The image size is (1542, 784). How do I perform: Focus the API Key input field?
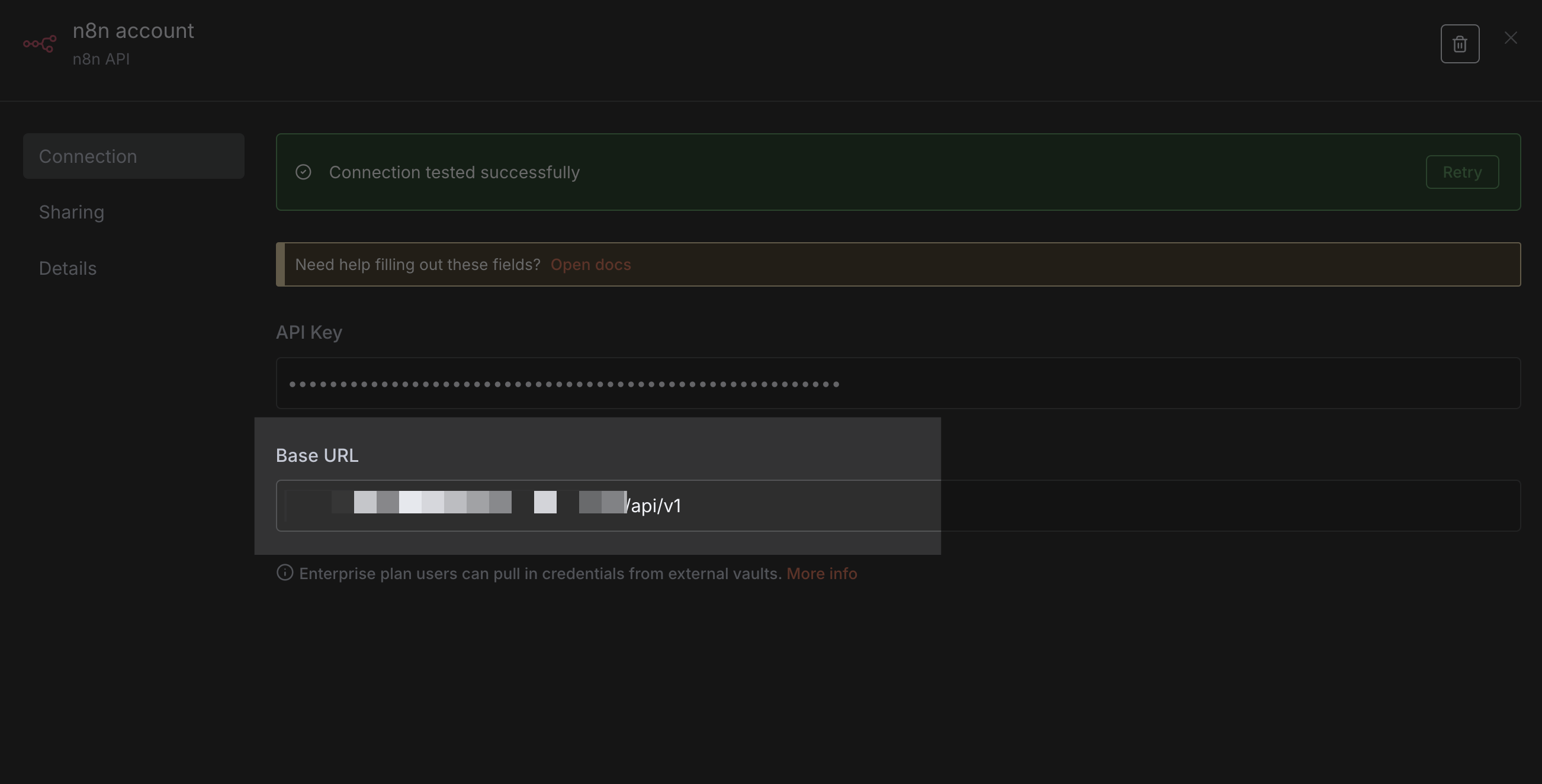898,383
